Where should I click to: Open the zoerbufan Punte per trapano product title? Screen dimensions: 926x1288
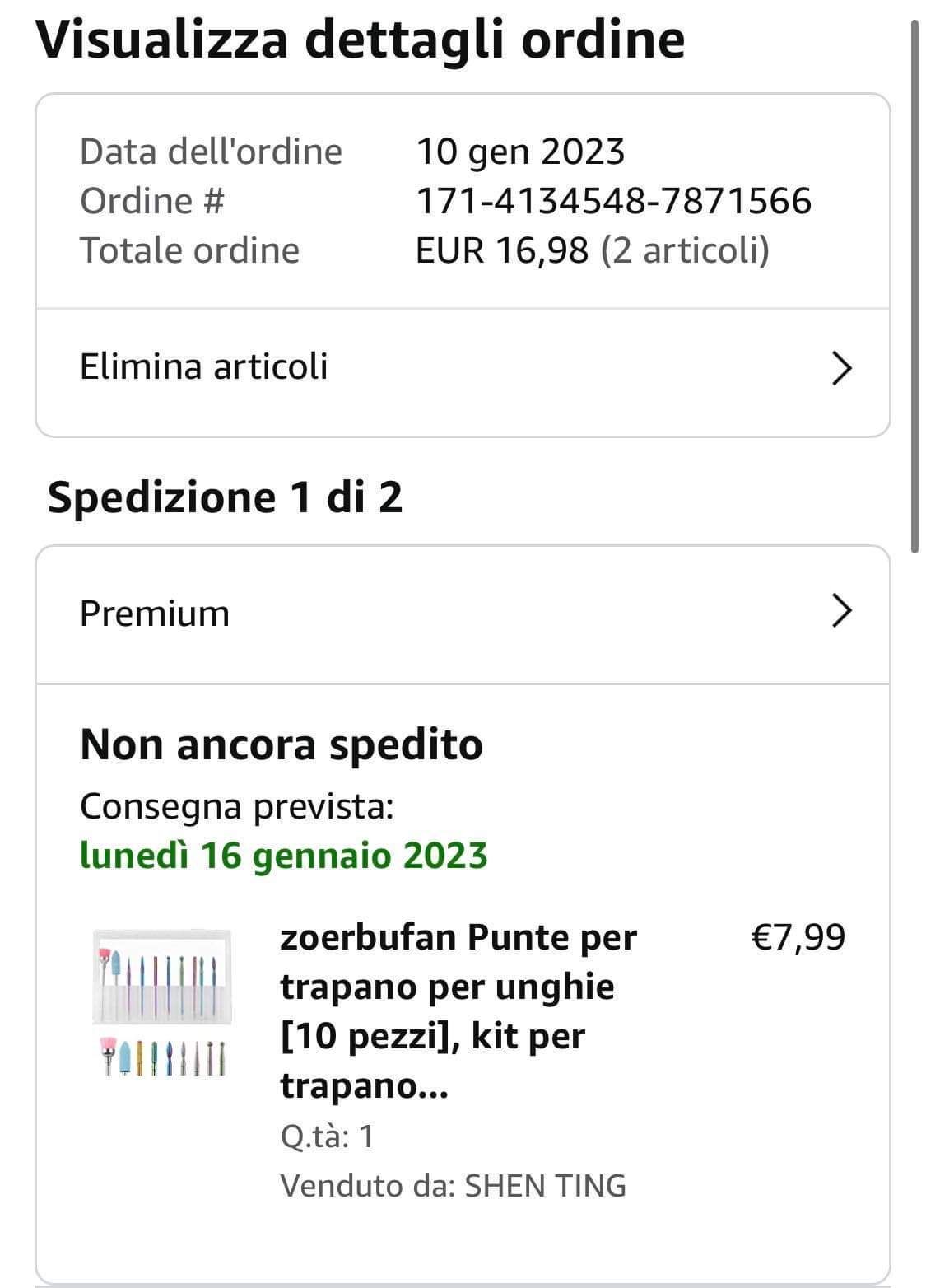click(458, 1010)
